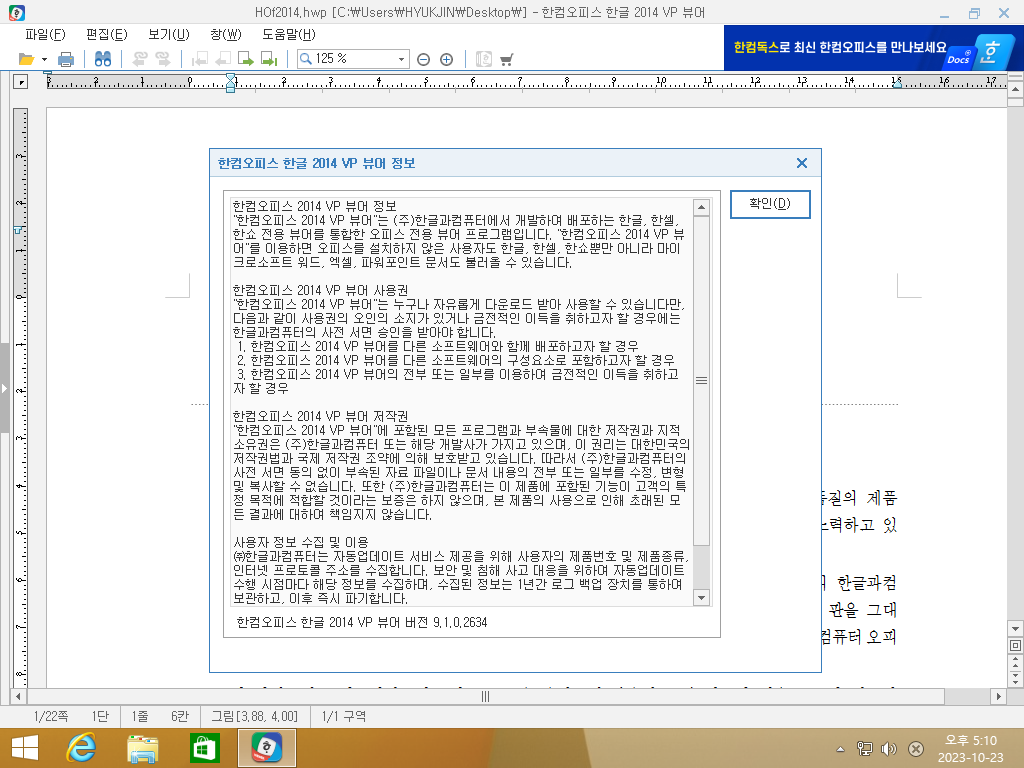
Task: Click the zoom out minus icon
Action: coord(423,60)
